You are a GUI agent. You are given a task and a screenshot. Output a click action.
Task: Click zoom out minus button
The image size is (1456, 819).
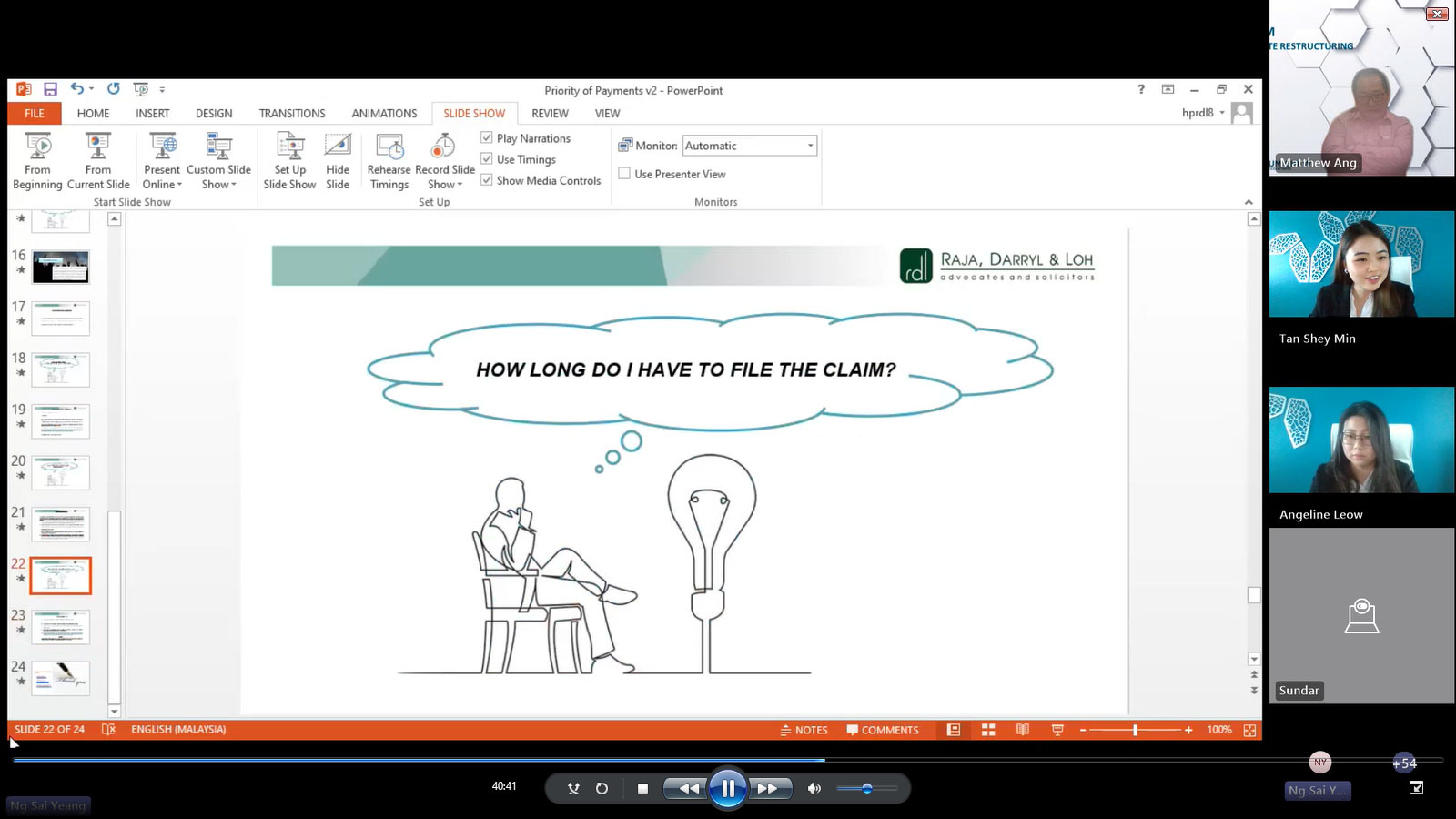click(x=1083, y=730)
